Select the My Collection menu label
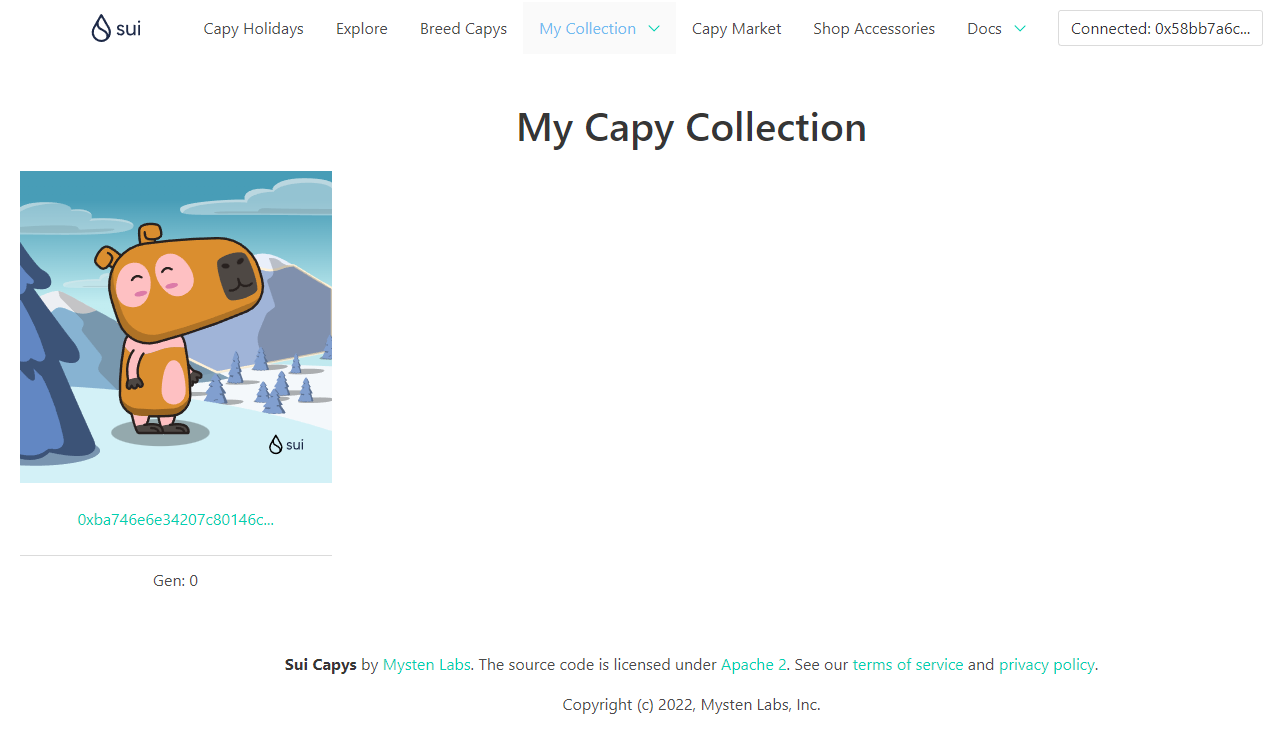1268x732 pixels. (x=587, y=28)
